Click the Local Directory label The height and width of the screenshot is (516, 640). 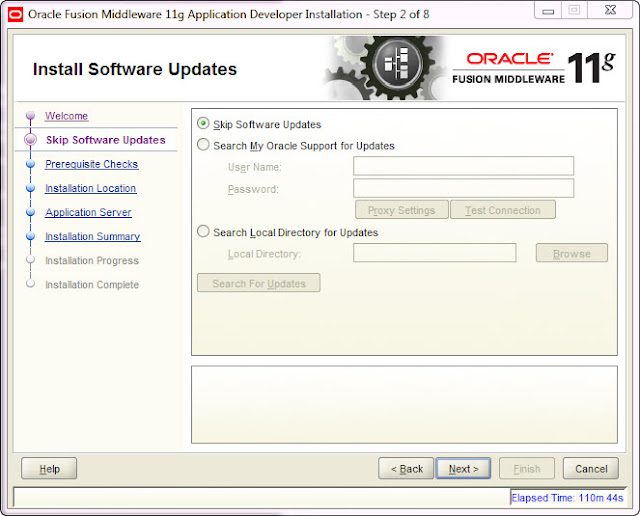(x=264, y=254)
